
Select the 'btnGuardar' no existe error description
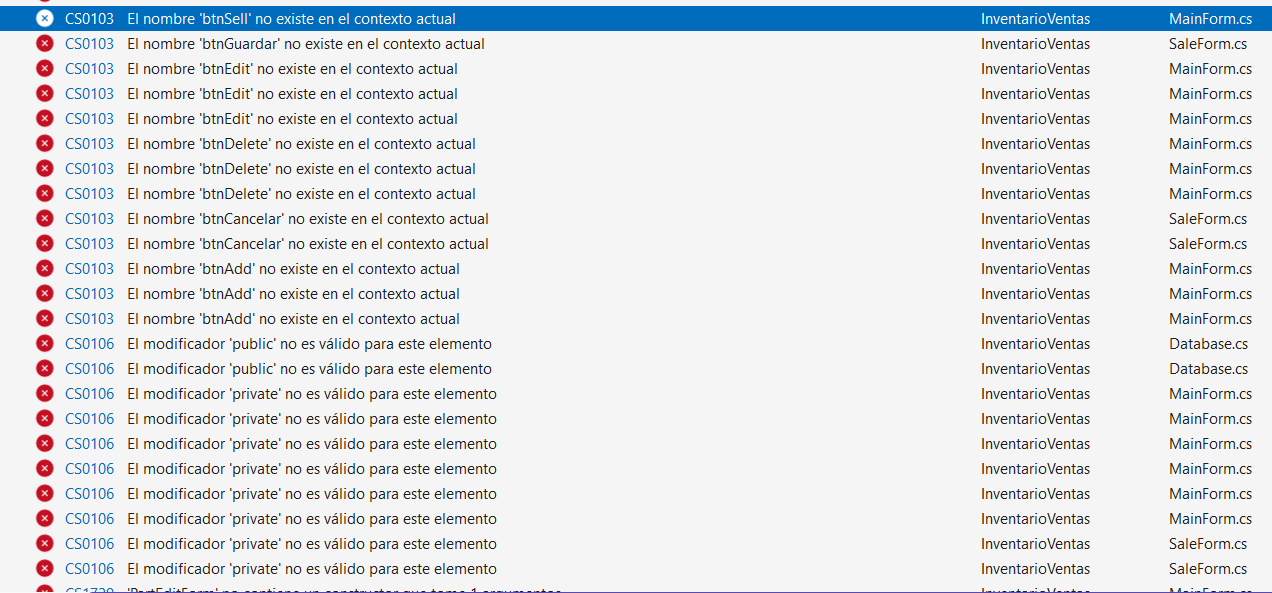[x=306, y=44]
